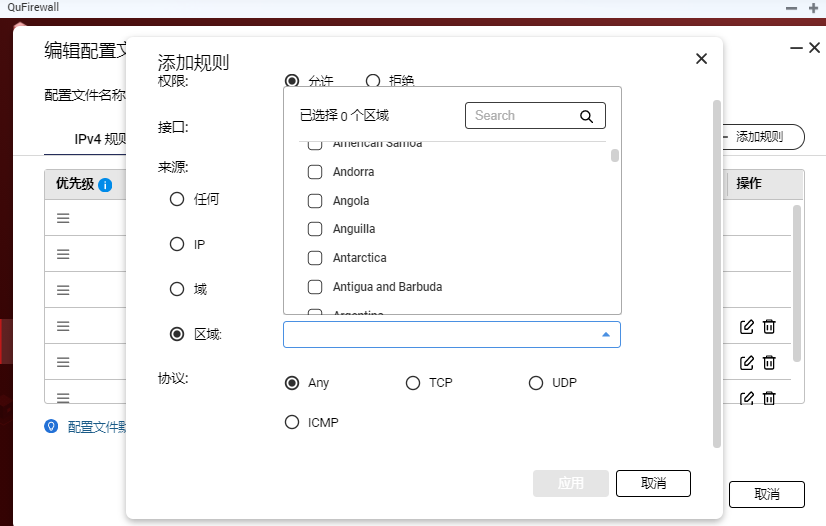Image resolution: width=826 pixels, height=526 pixels.
Task: Click 取消 in the add rule dialog
Action: coord(653,483)
